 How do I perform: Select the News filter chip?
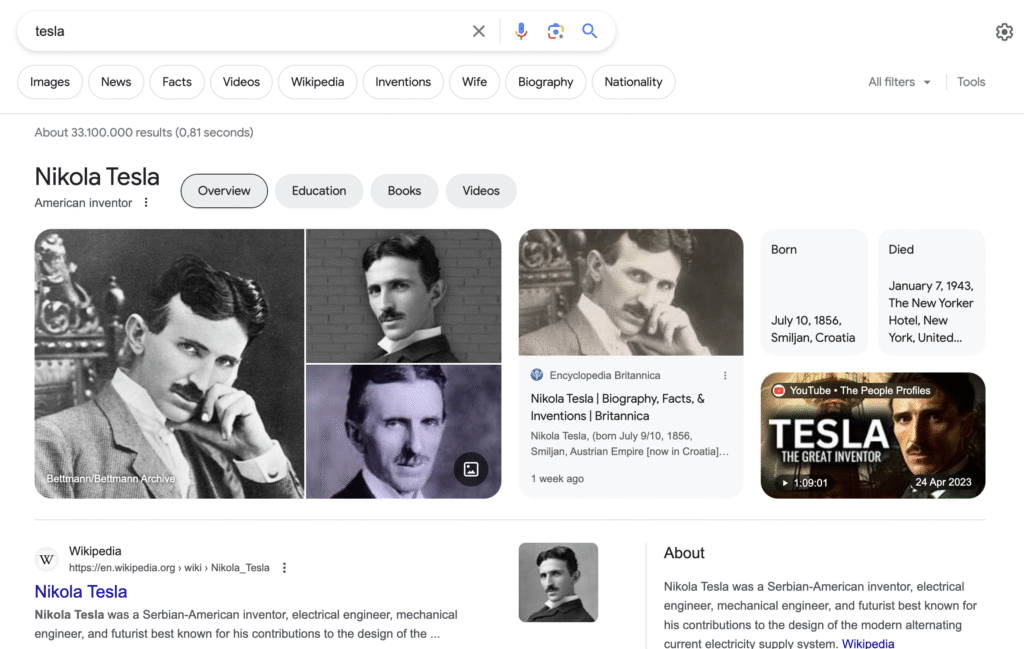pyautogui.click(x=116, y=82)
